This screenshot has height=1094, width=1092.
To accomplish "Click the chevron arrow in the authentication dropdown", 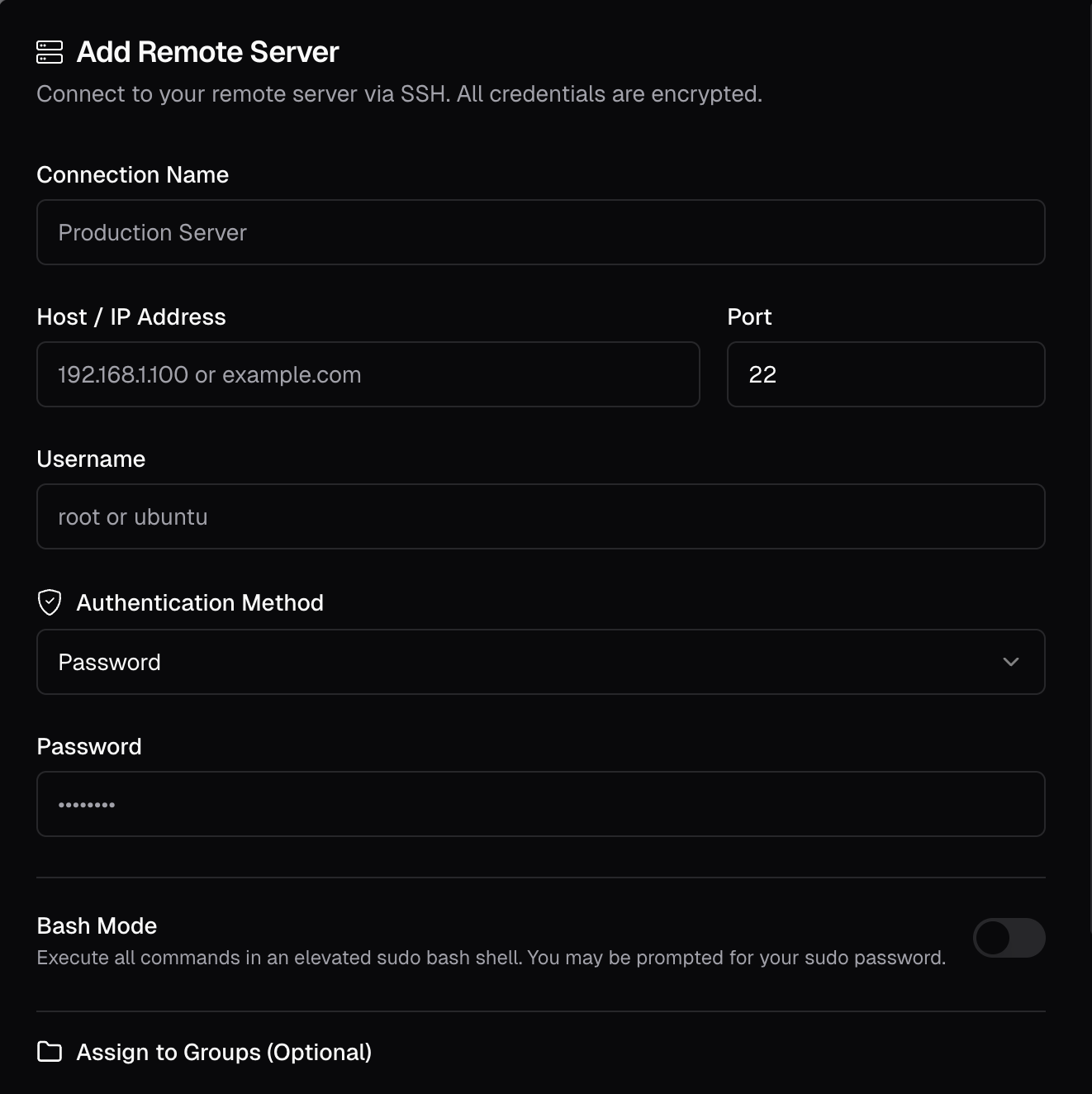I will coord(1010,662).
